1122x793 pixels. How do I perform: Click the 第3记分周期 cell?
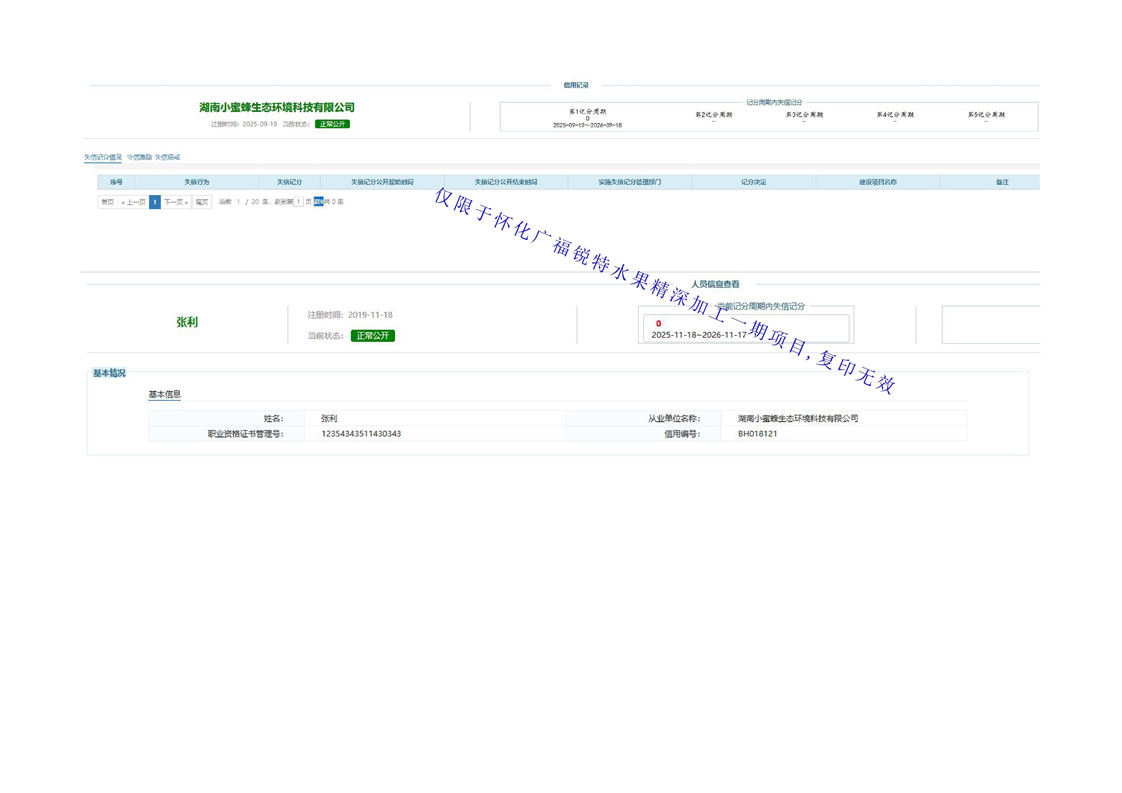coord(804,115)
